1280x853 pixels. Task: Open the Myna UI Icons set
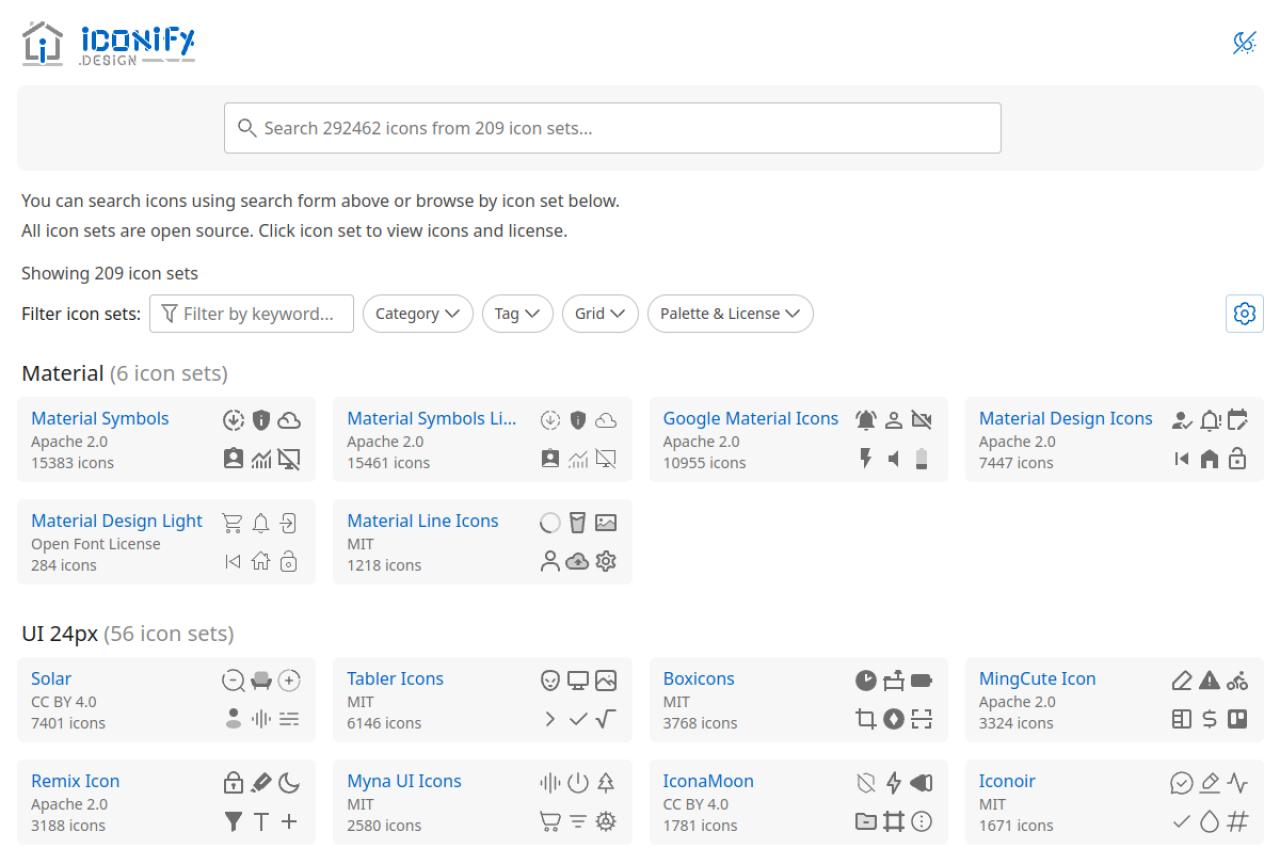(x=404, y=780)
